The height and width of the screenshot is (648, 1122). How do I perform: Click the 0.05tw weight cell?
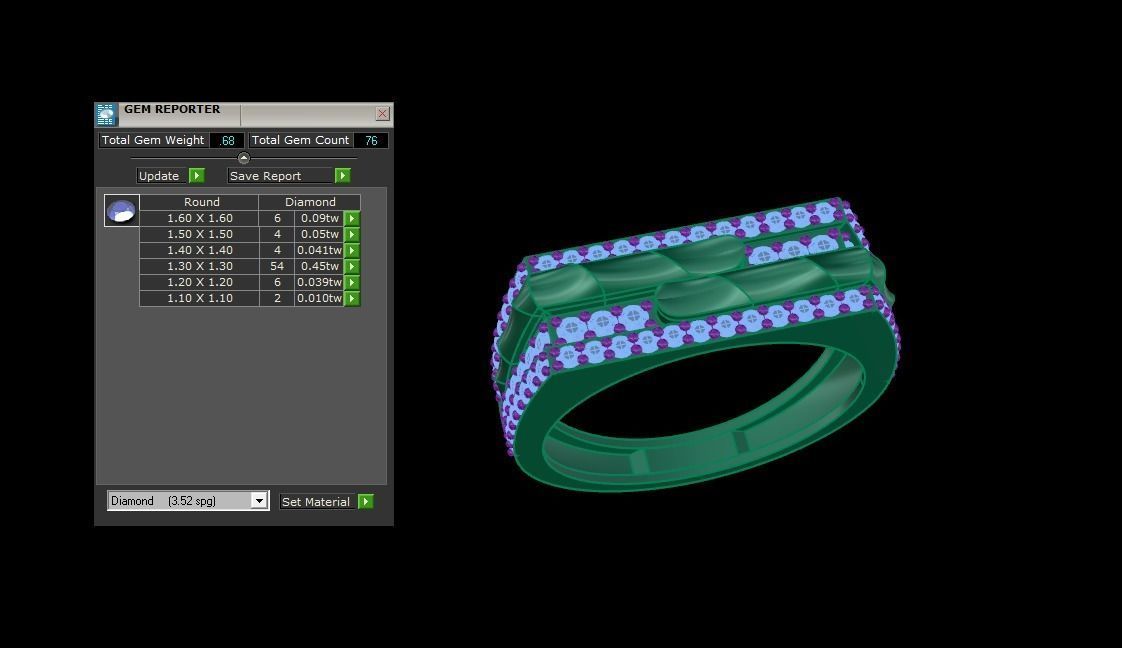(x=319, y=234)
